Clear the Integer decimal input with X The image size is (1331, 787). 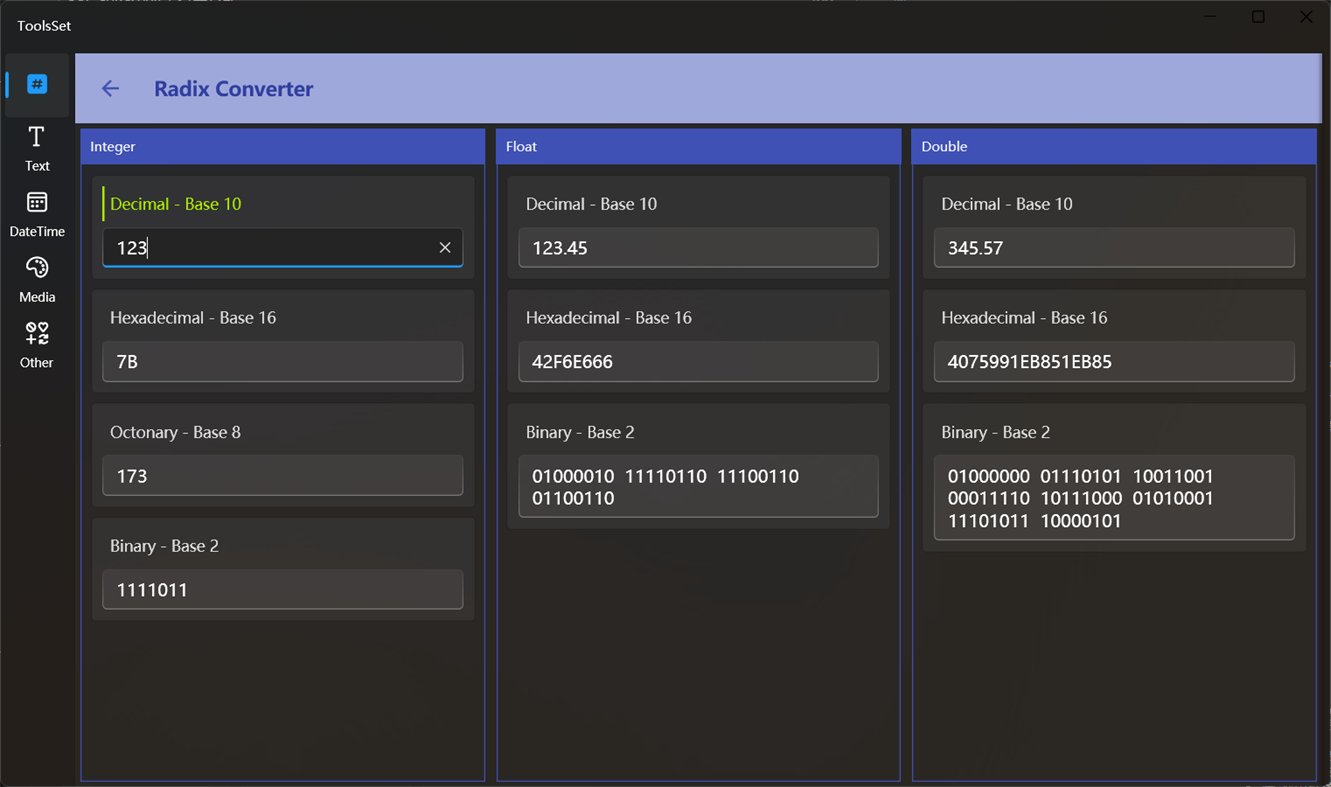click(445, 248)
